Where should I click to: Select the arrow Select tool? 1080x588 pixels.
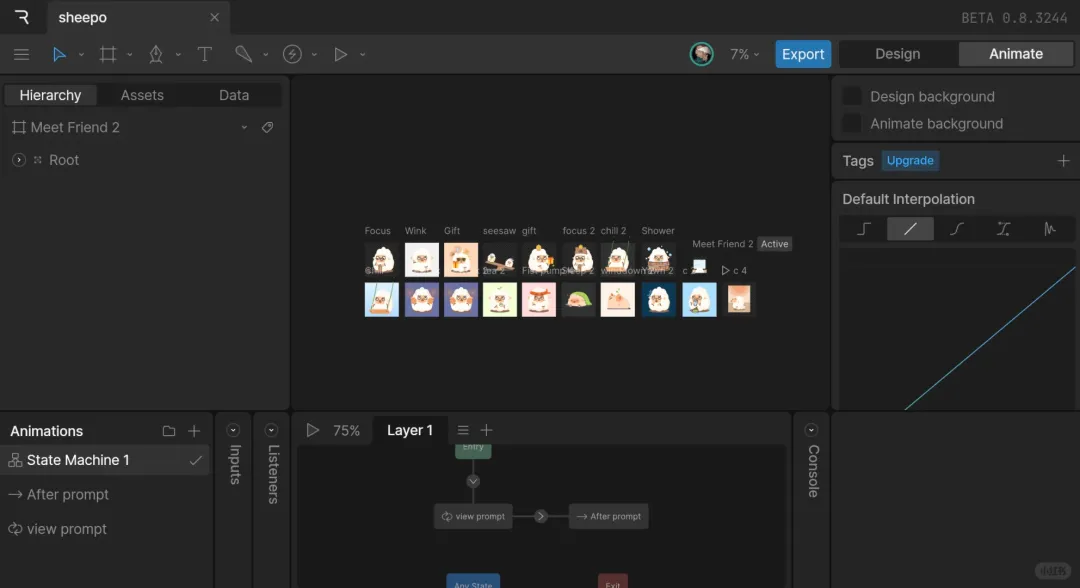59,54
